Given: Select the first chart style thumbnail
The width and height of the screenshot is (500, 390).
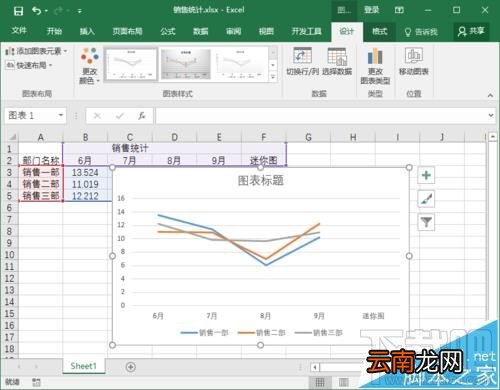Looking at the screenshot, I should click(x=131, y=64).
